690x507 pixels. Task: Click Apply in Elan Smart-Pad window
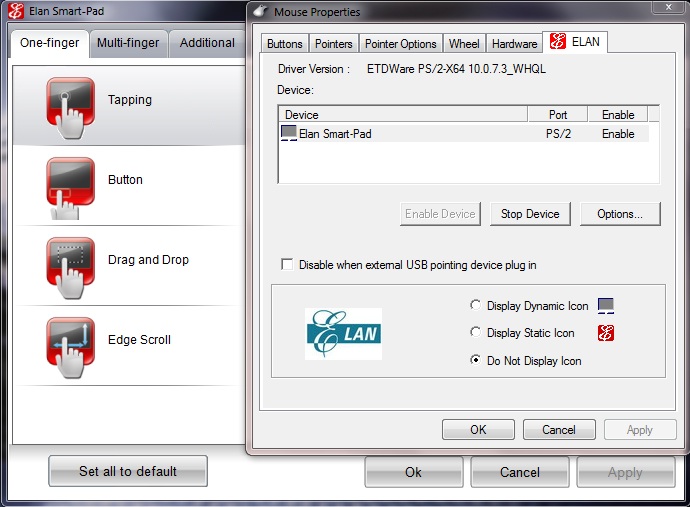626,472
